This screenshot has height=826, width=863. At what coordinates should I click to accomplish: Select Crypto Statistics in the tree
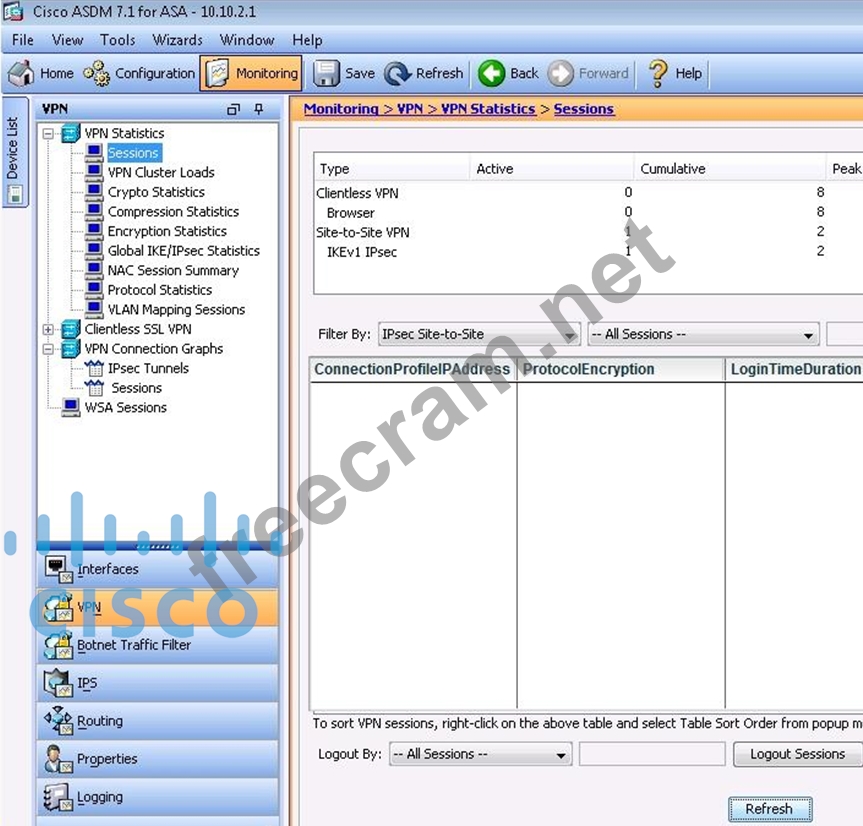coord(156,192)
